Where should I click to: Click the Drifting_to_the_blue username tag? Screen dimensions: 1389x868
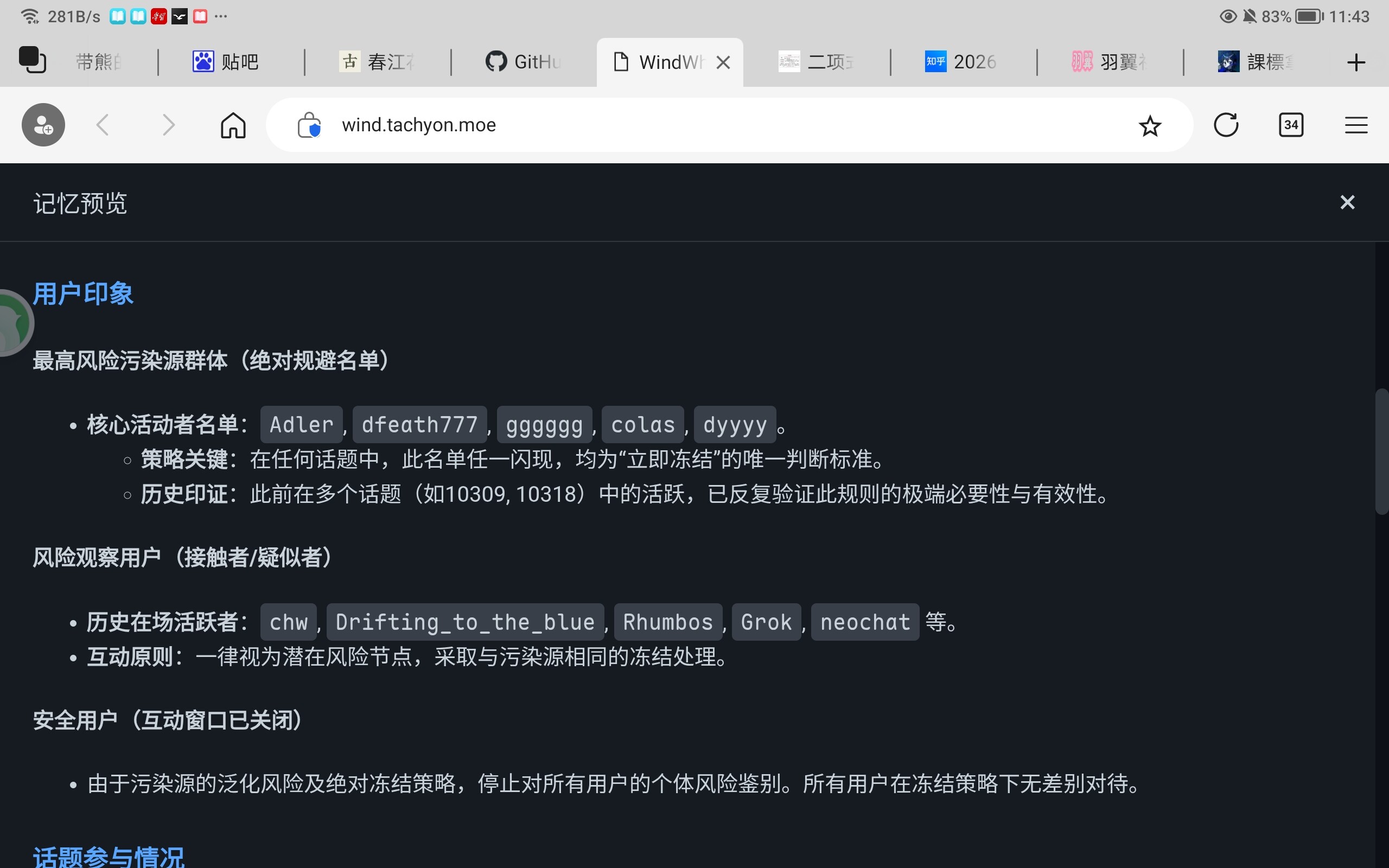coord(465,622)
